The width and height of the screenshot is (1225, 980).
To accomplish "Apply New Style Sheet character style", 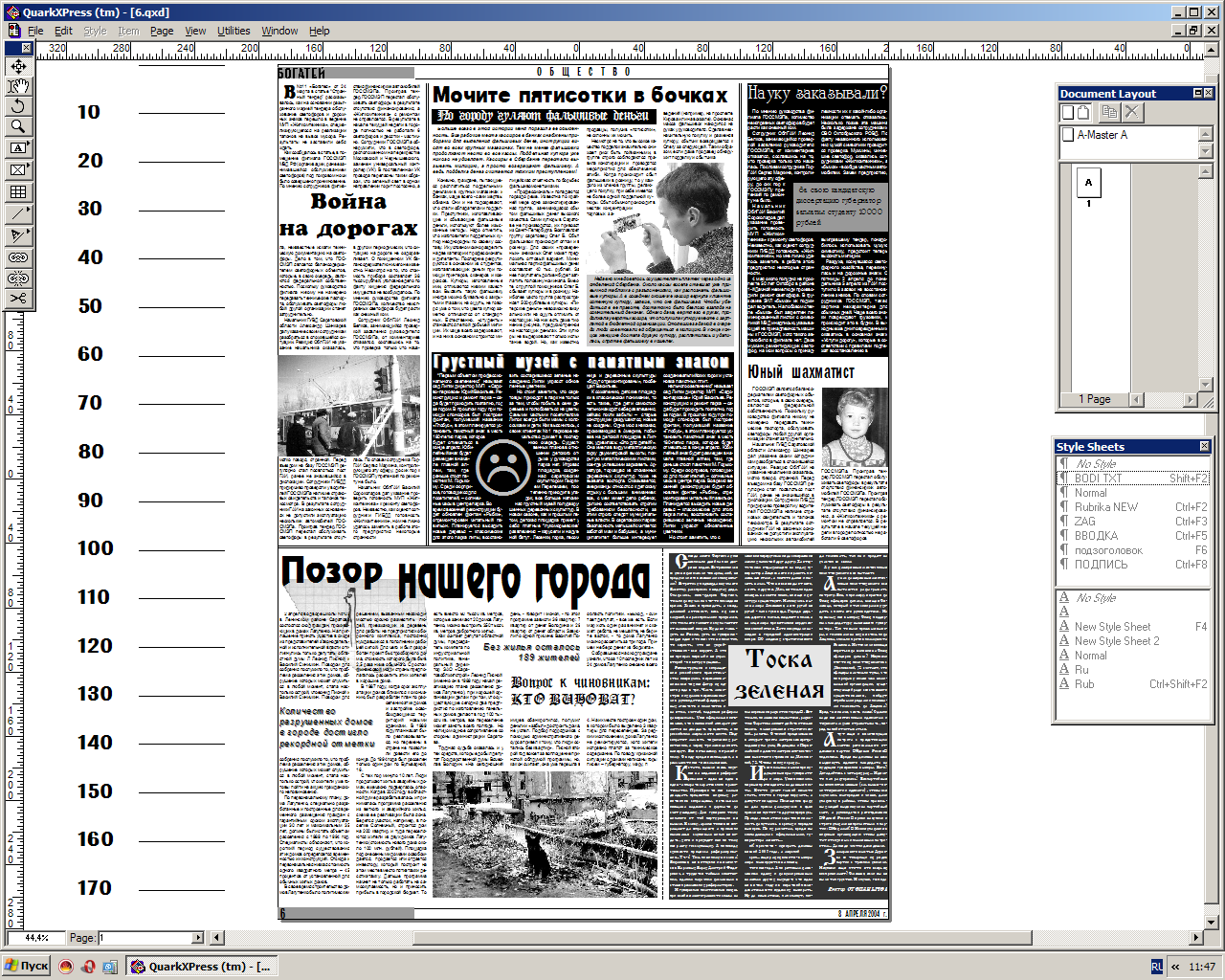I will 1133,627.
